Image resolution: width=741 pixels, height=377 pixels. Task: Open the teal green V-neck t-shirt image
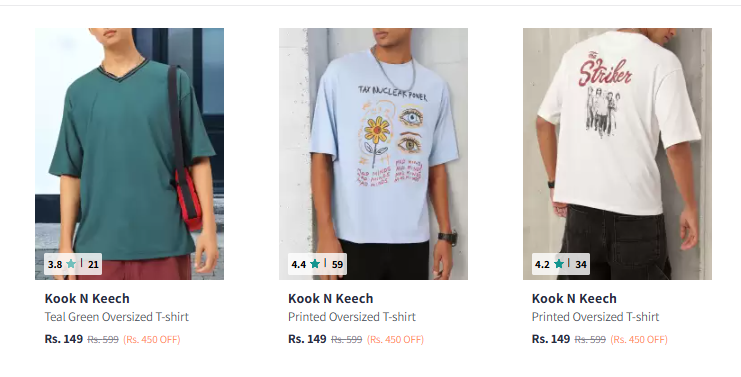tap(129, 154)
